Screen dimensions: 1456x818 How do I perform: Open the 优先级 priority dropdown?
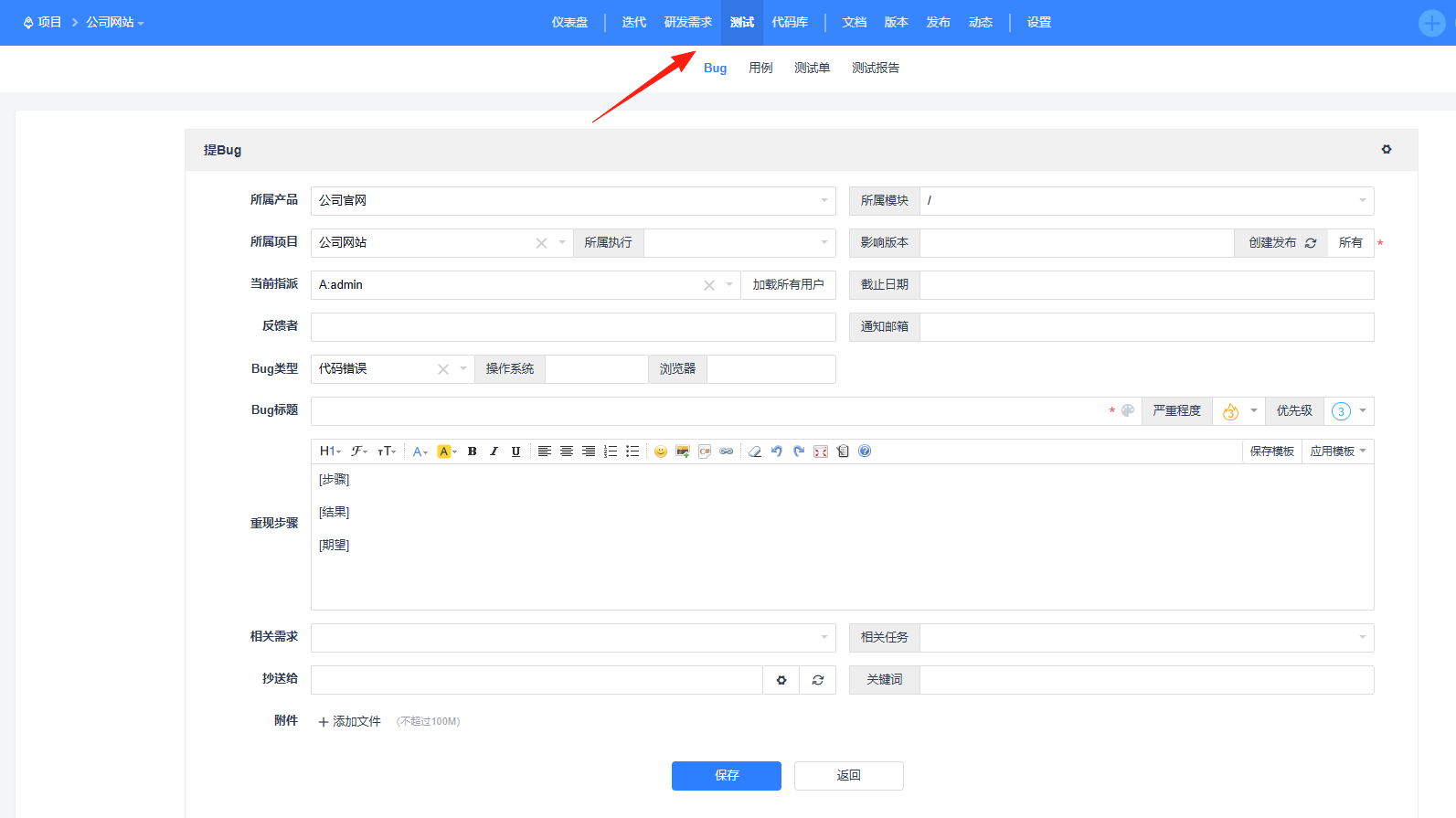pos(1349,411)
